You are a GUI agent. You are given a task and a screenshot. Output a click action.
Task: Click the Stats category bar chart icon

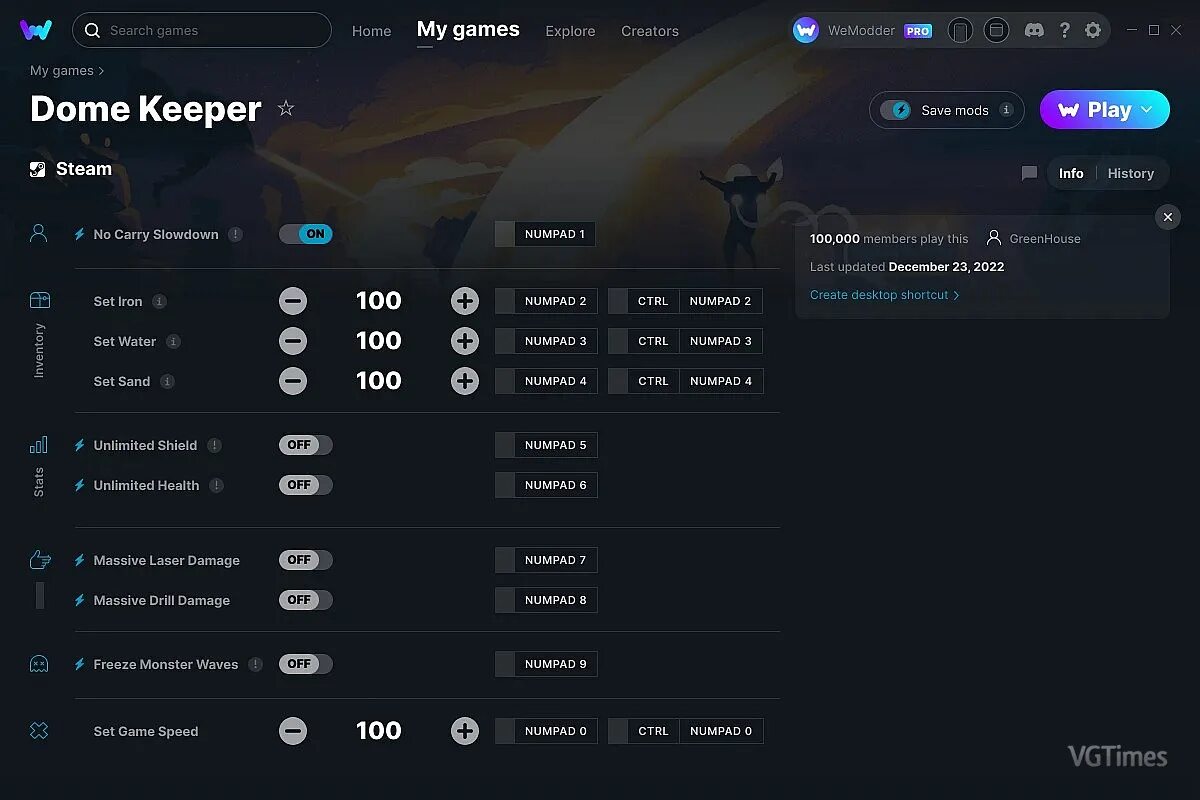(x=39, y=445)
